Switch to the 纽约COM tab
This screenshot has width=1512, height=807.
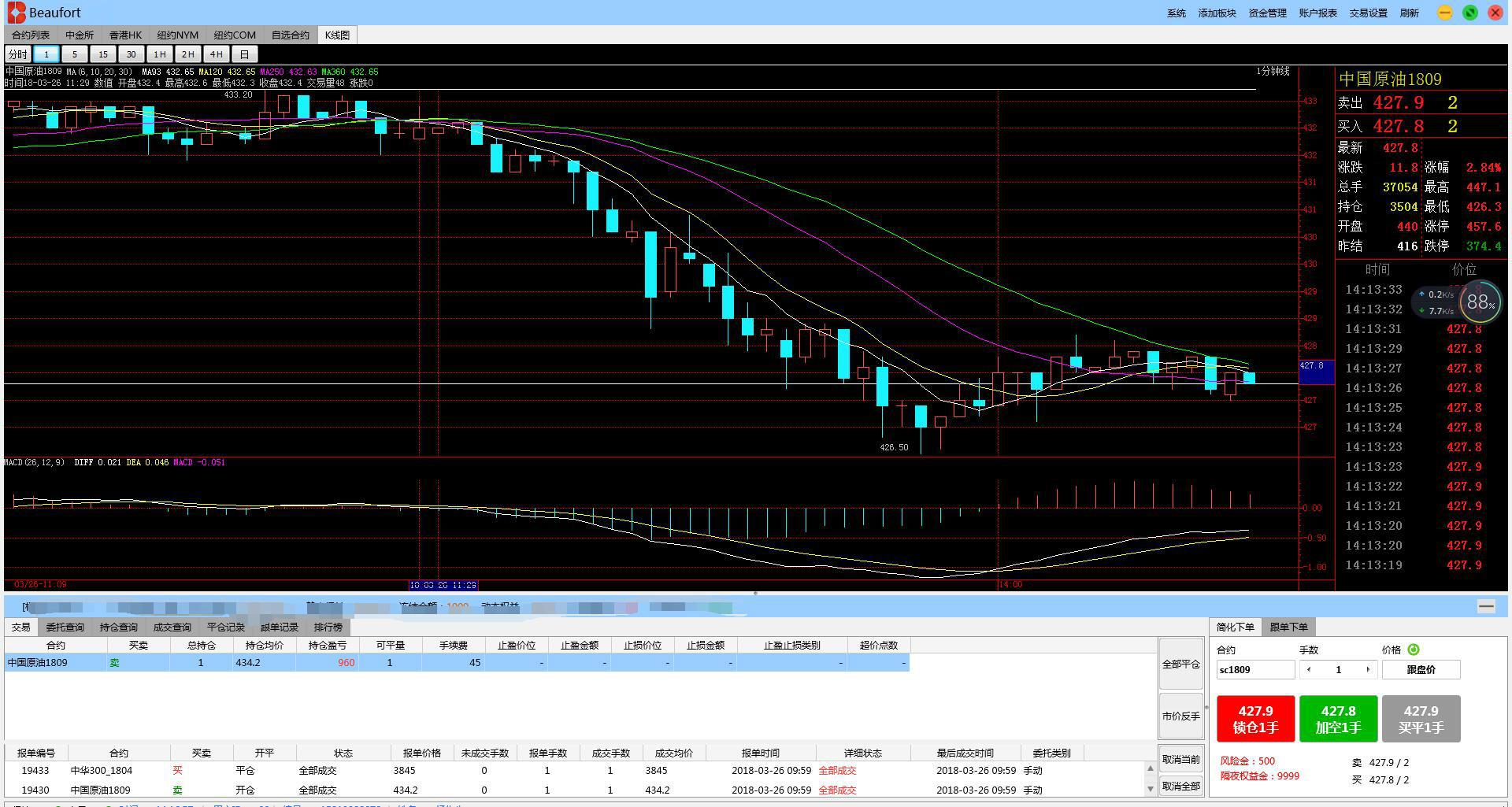(x=235, y=35)
